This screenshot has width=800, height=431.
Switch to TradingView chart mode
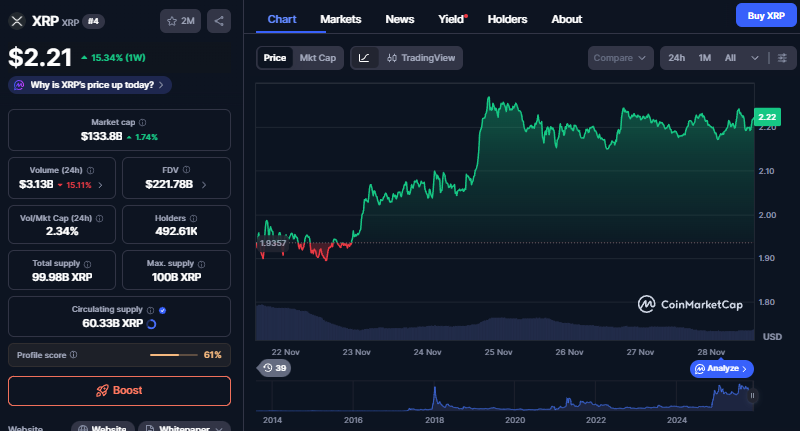pos(421,58)
